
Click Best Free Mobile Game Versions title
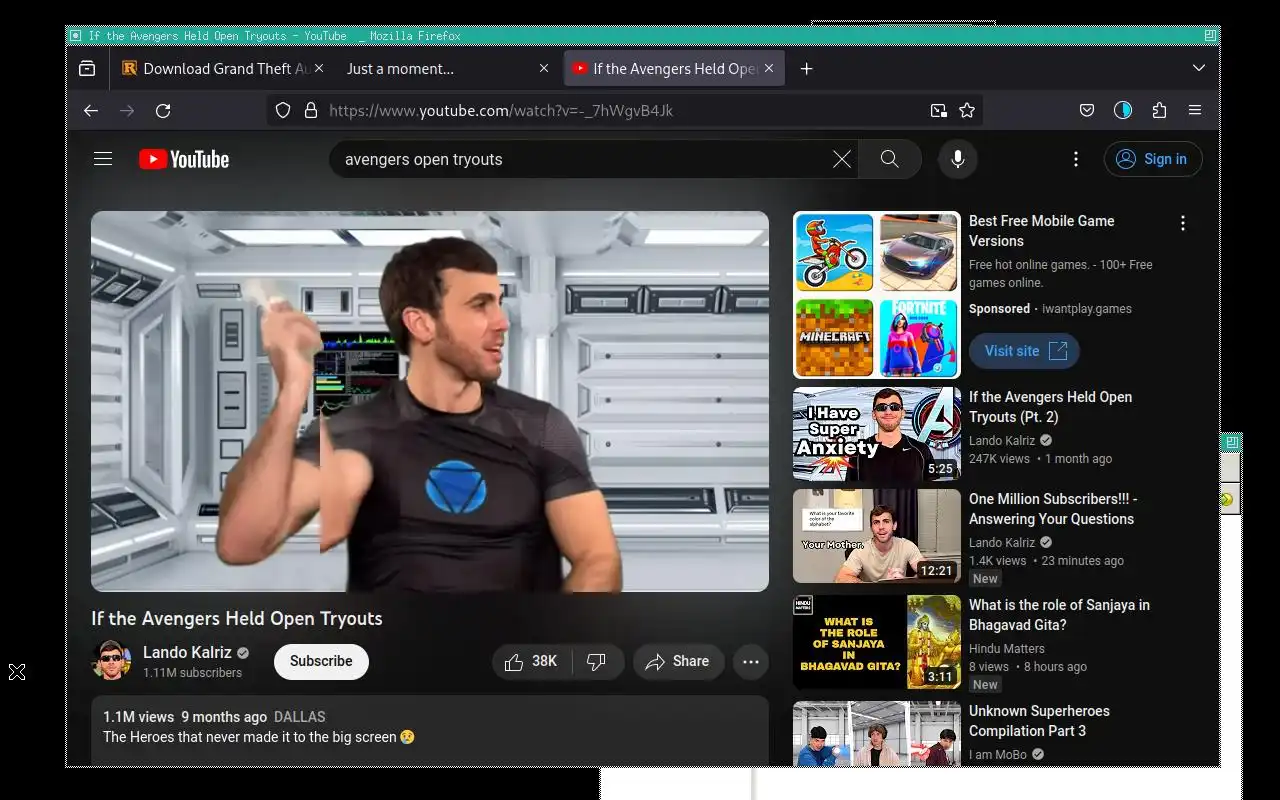tap(1041, 231)
